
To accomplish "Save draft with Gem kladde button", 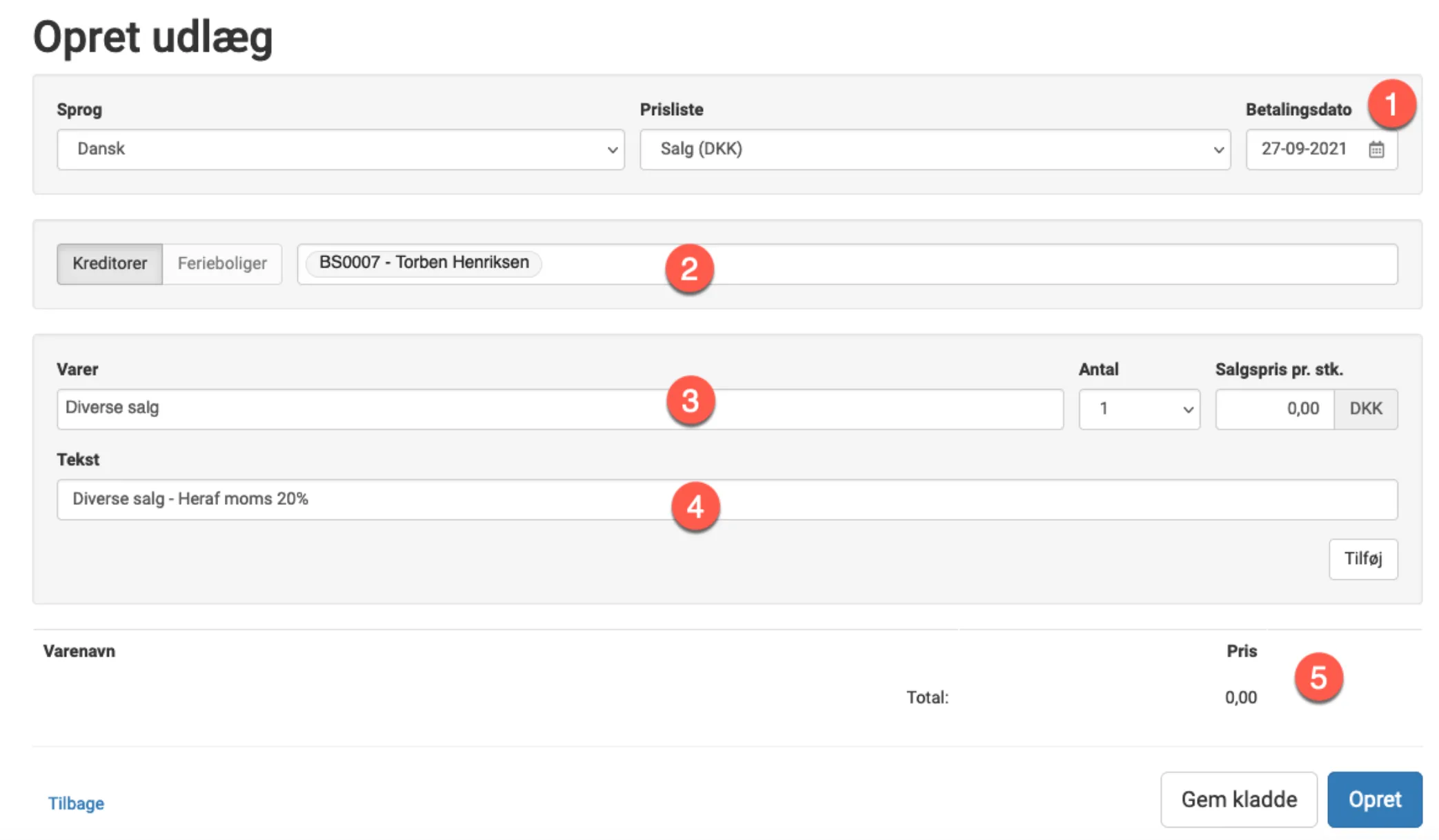I will [1238, 799].
